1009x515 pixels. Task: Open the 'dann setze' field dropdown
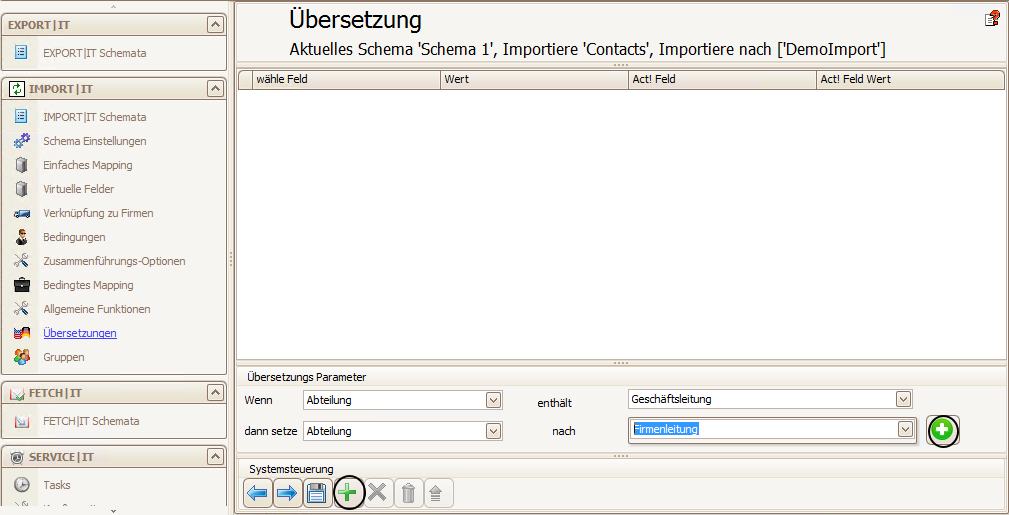(x=494, y=431)
